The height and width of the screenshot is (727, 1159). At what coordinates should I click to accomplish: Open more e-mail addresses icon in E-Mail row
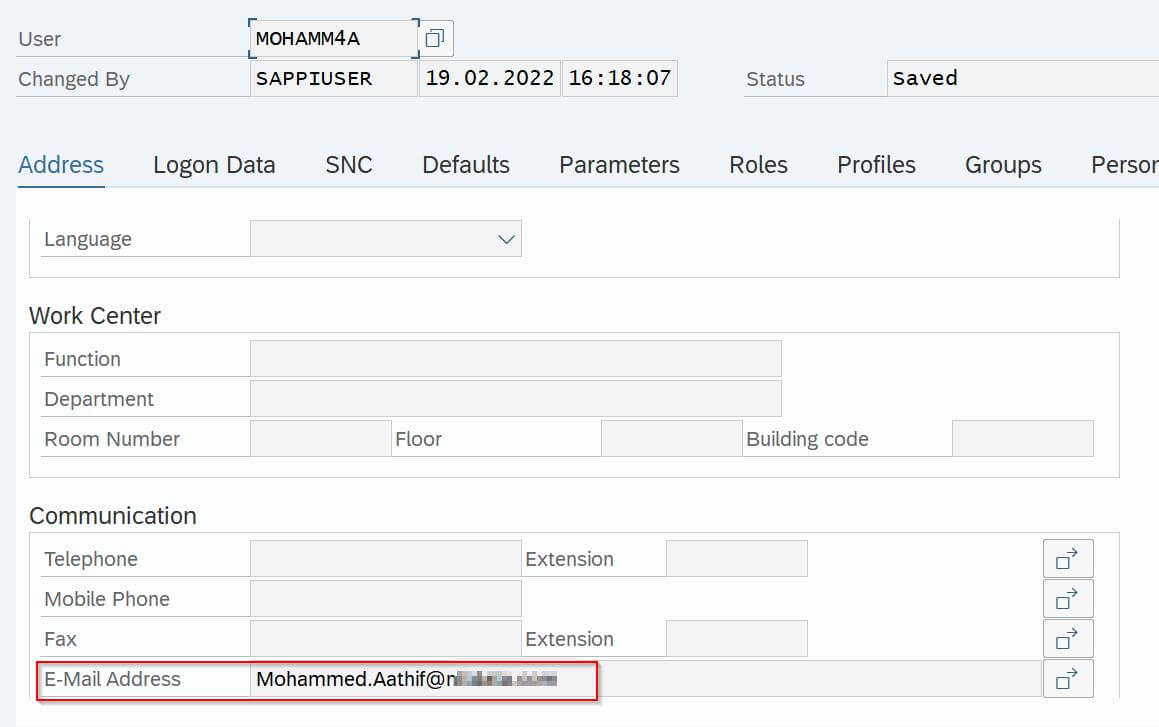(1067, 679)
